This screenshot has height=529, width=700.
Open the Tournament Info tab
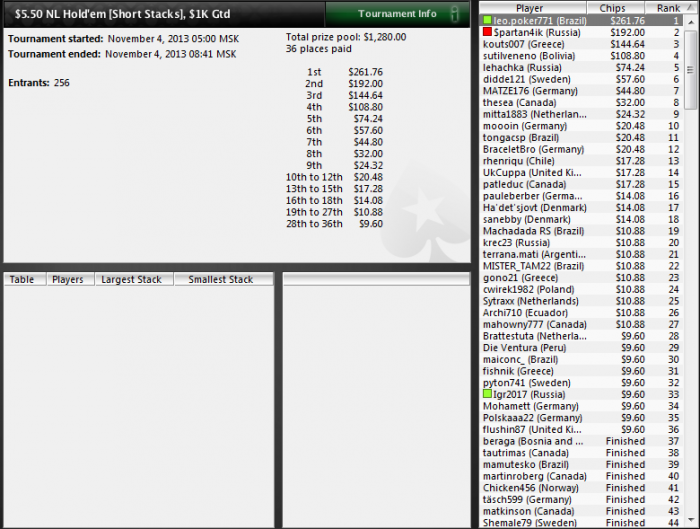tap(397, 14)
